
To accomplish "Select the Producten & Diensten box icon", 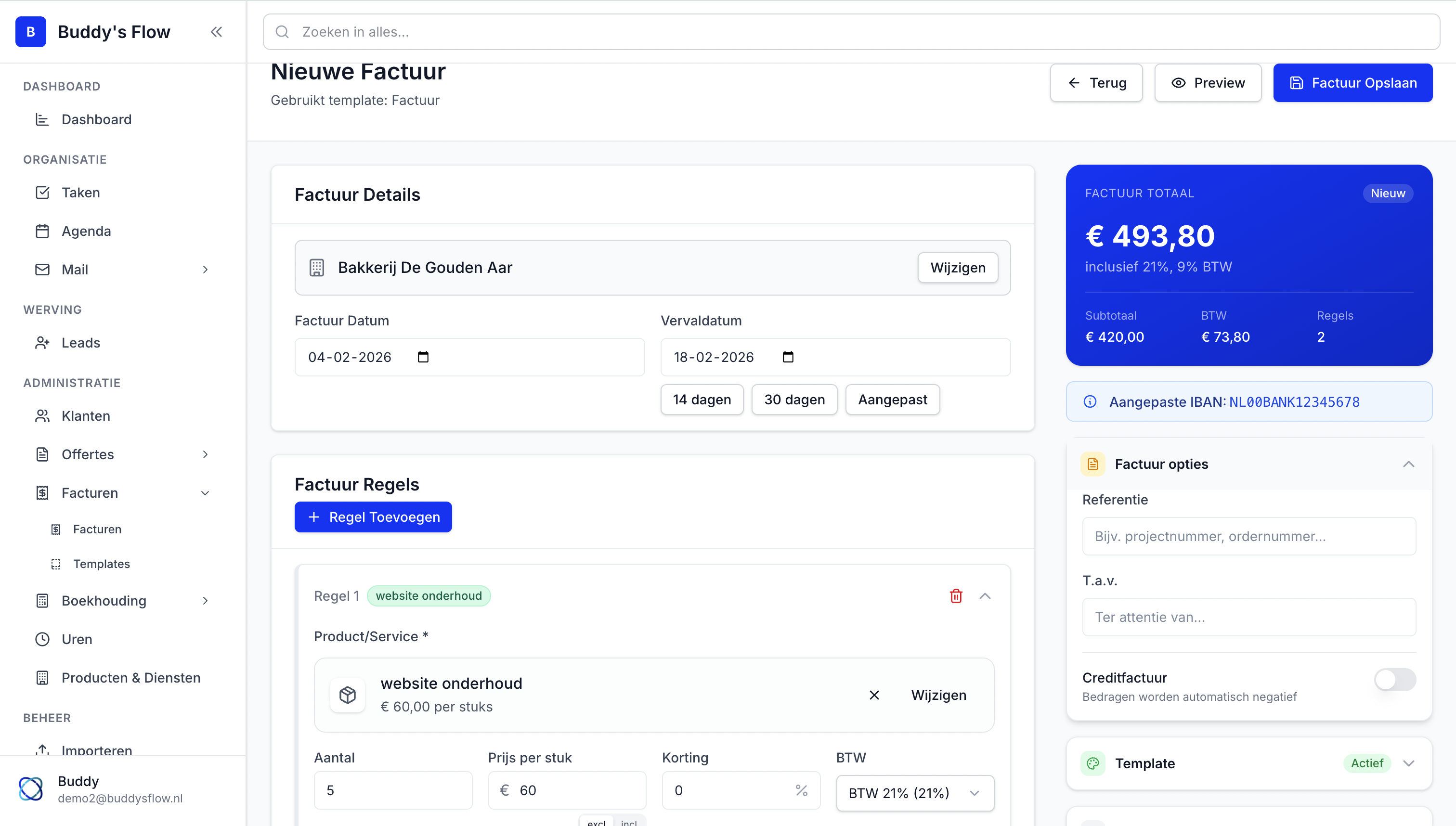I will pyautogui.click(x=42, y=677).
